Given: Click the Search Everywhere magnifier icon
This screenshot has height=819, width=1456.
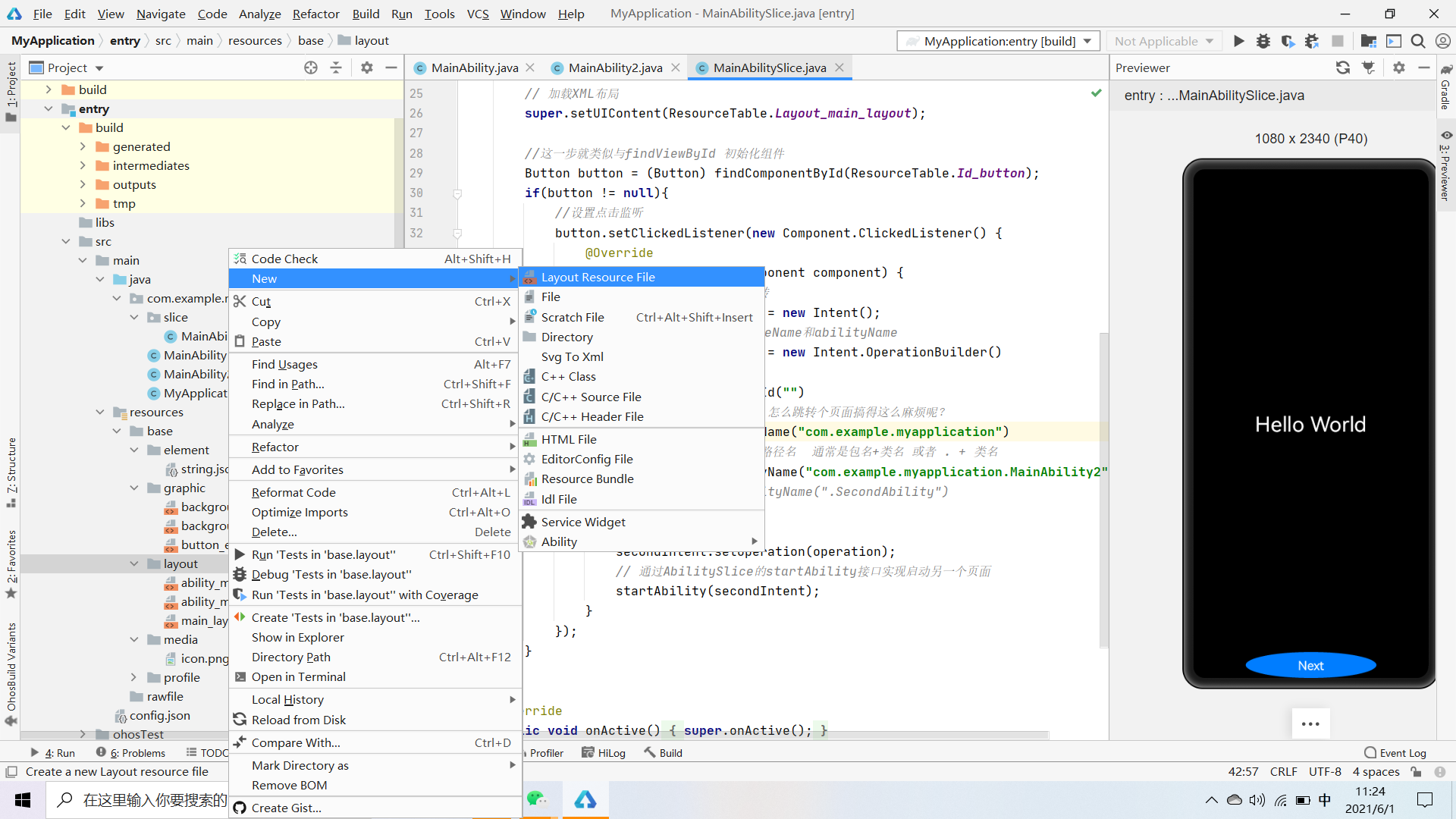Looking at the screenshot, I should (1418, 41).
